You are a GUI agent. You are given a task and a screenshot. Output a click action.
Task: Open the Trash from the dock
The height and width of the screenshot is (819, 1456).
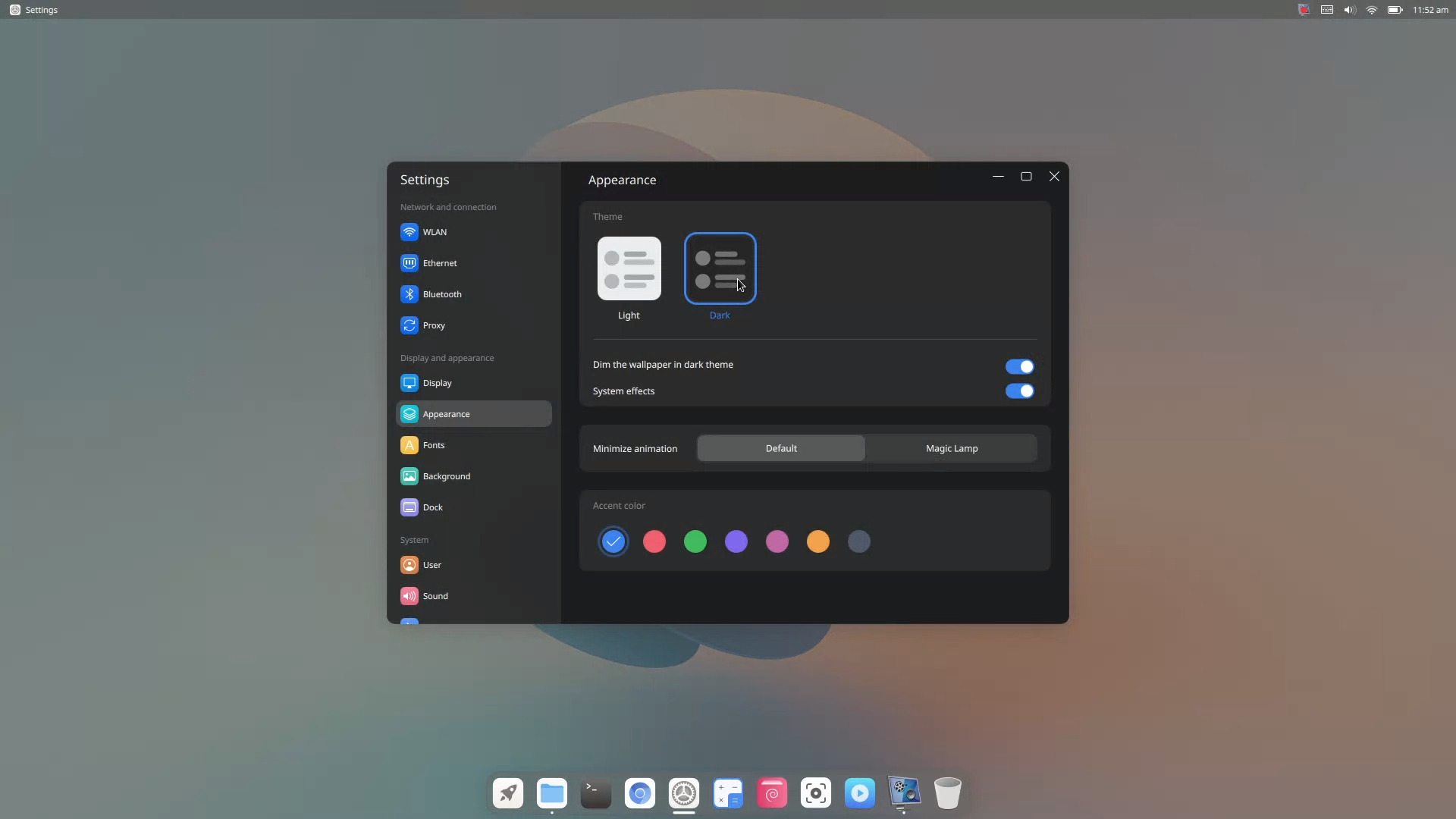[x=947, y=793]
